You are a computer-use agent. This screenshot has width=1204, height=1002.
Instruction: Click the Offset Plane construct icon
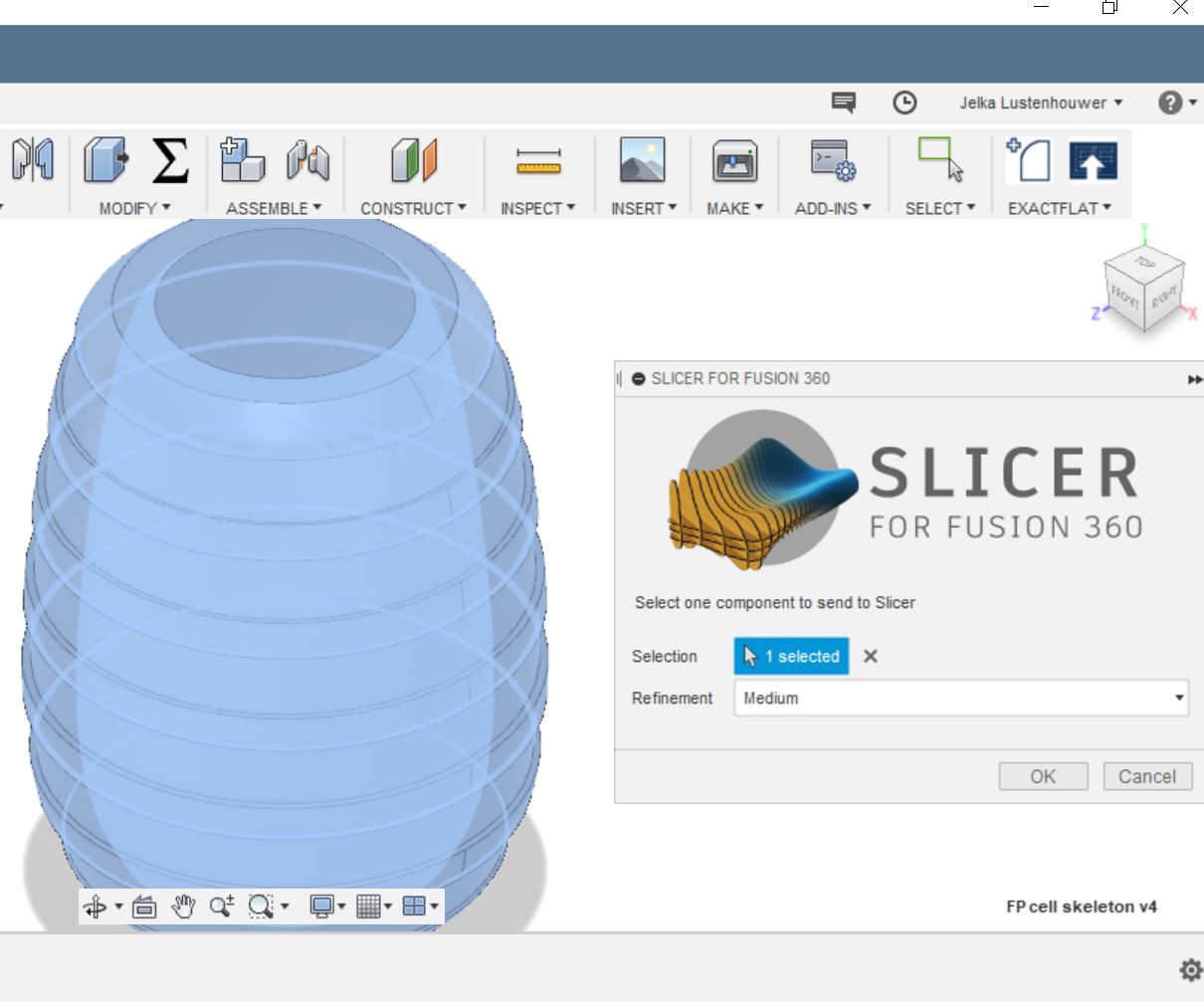[x=414, y=160]
